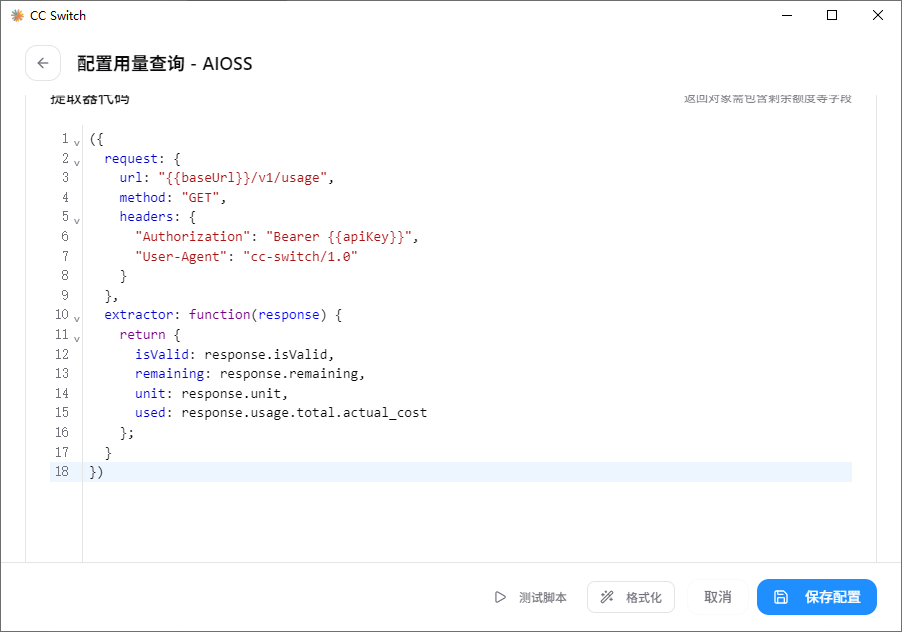Screen dimensions: 902x632
Task: Click the used actual_cost code line
Action: click(x=281, y=413)
